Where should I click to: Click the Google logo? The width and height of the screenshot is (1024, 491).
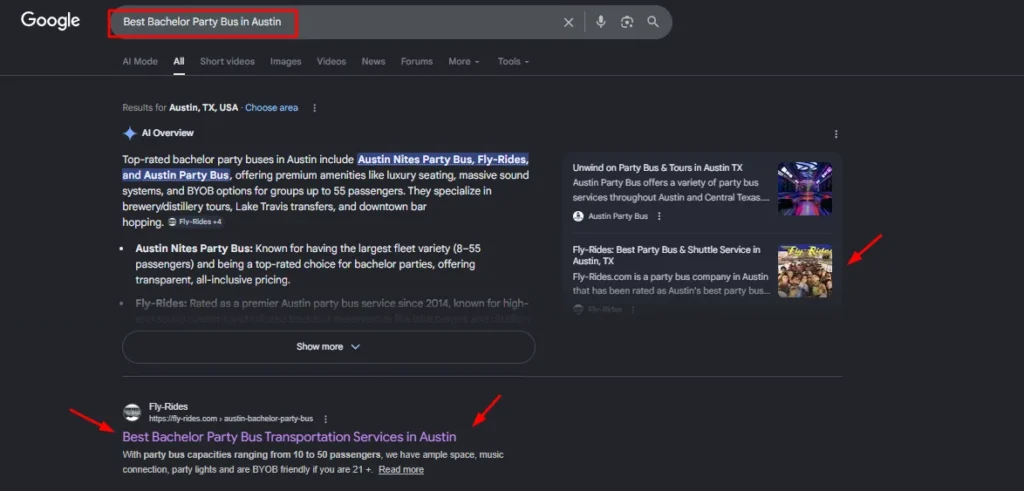pyautogui.click(x=50, y=21)
